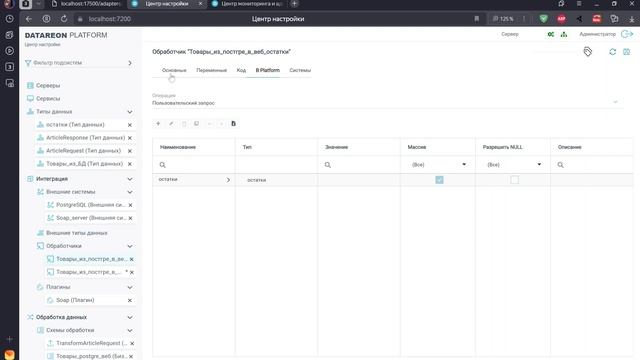This screenshot has width=640, height=360.
Task: Select TransformArticleRequest schema item
Action: tap(91, 344)
